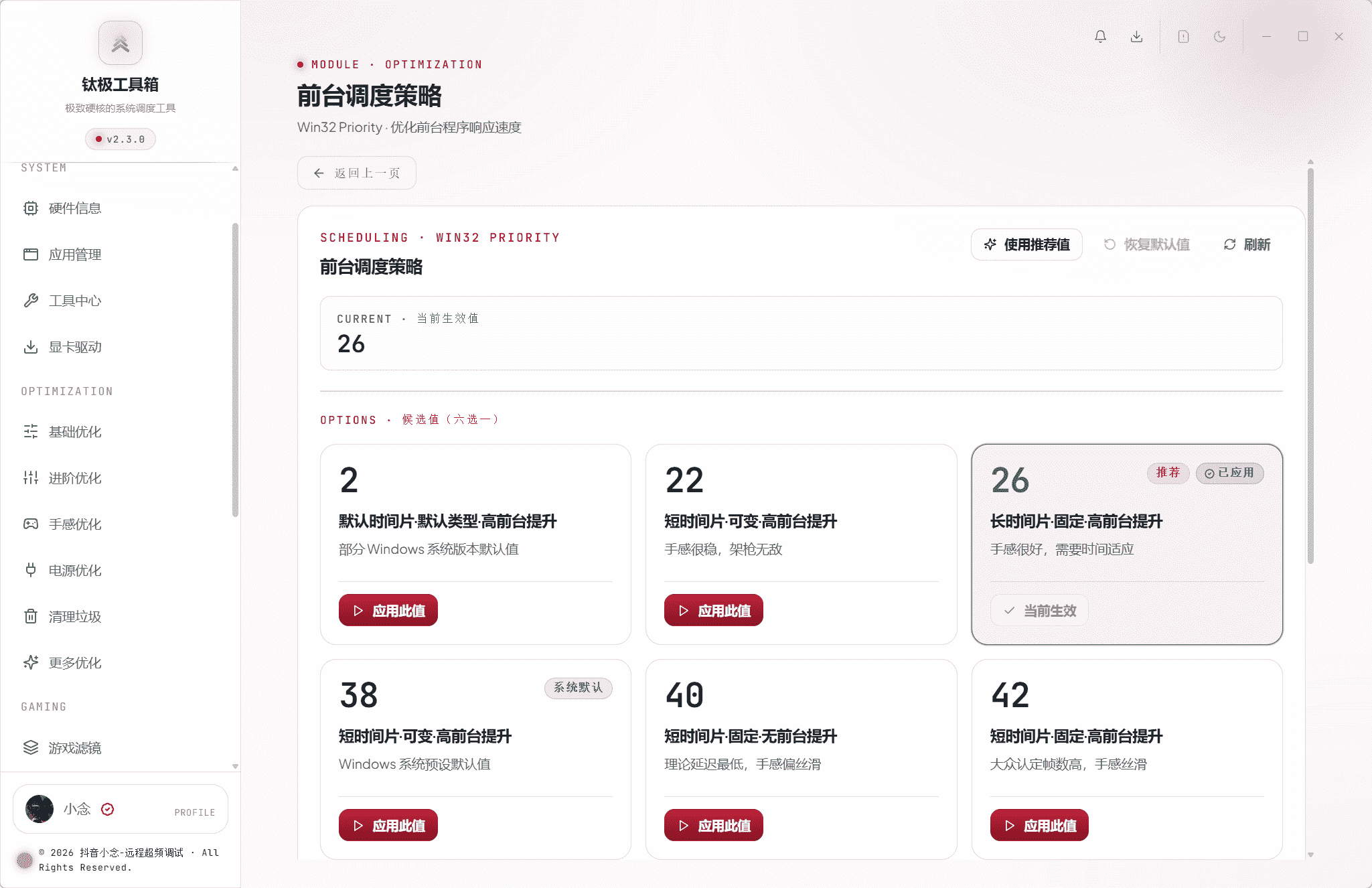This screenshot has height=888, width=1372.
Task: Click the 手感优化 gamepad icon
Action: click(x=31, y=524)
